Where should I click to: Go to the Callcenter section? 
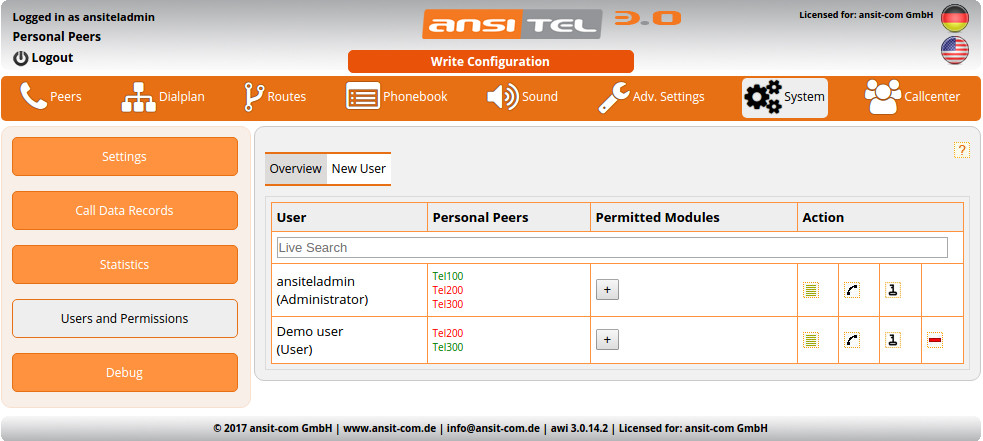click(911, 97)
